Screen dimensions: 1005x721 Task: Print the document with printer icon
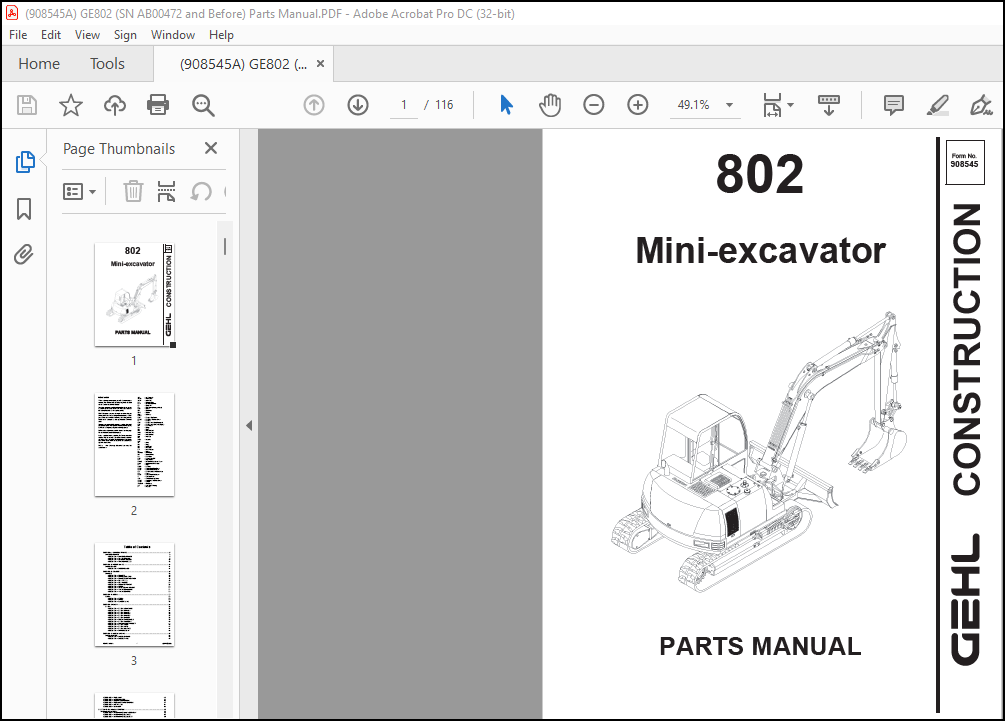click(158, 105)
